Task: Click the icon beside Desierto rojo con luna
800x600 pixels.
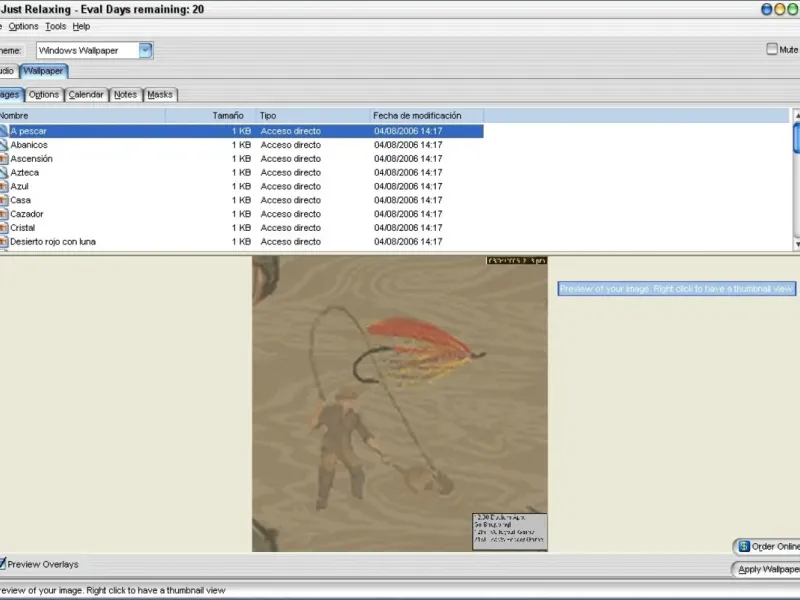Action: click(3, 241)
